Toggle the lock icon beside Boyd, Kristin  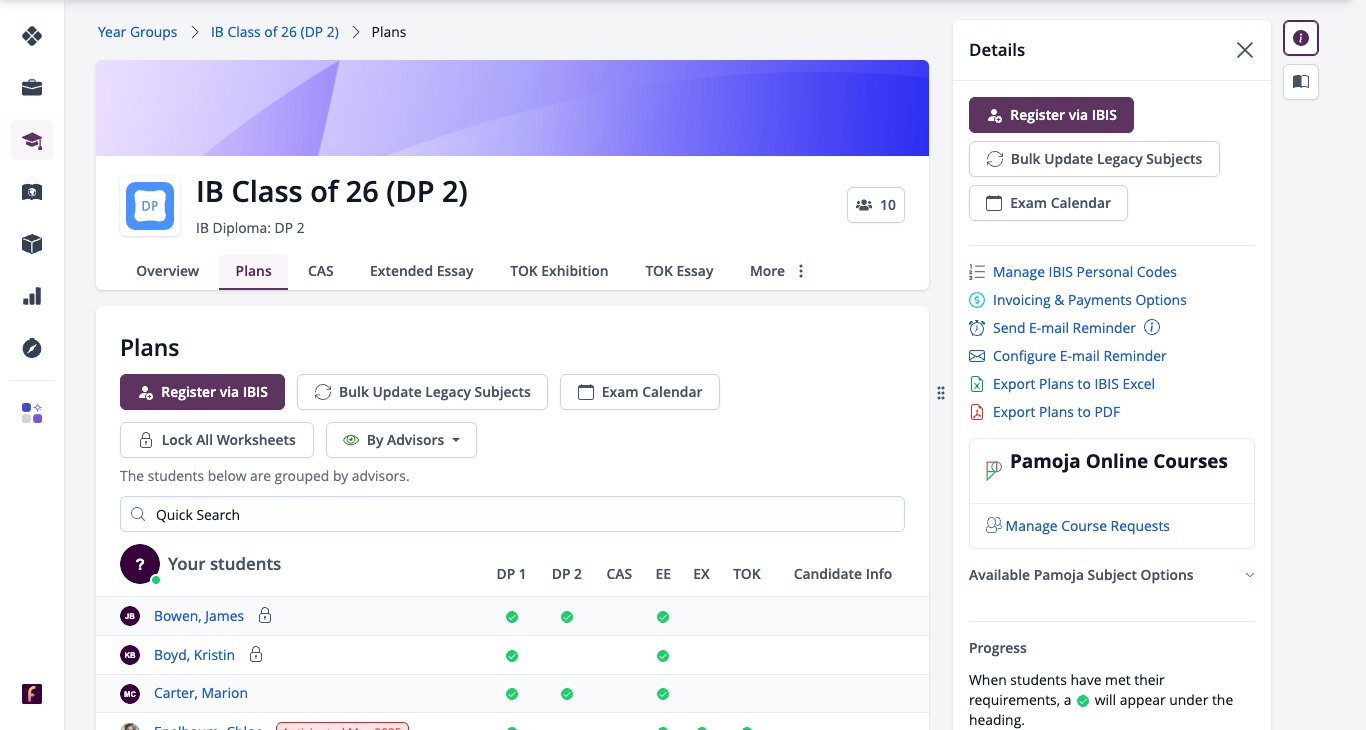point(256,654)
